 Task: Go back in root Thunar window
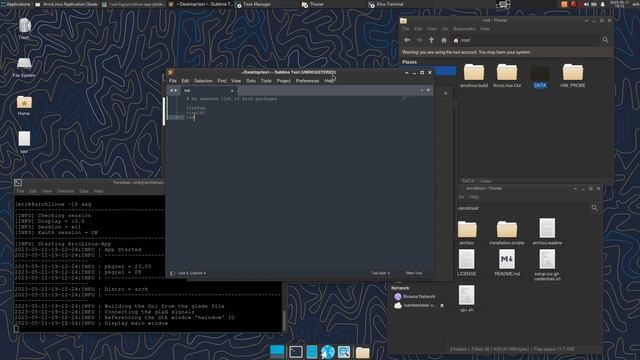pyautogui.click(x=407, y=40)
